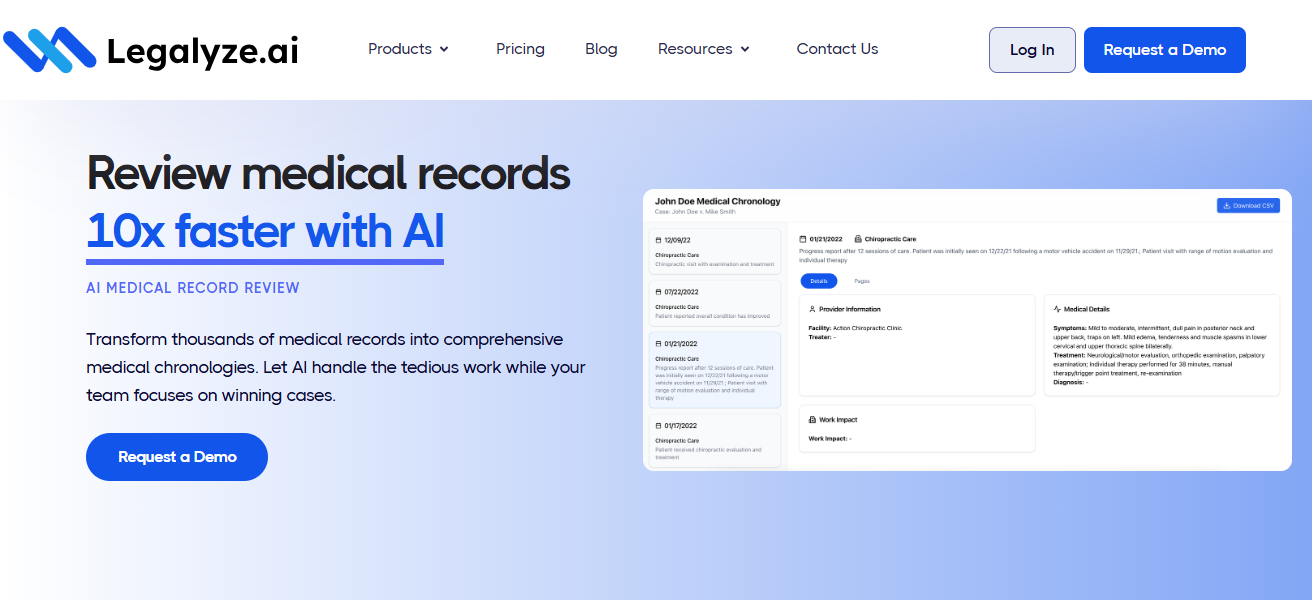Expand the Resources dropdown chevron

(745, 49)
